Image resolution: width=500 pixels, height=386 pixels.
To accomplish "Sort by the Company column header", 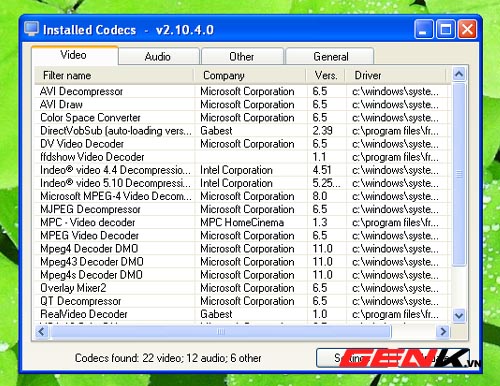I will click(x=250, y=75).
